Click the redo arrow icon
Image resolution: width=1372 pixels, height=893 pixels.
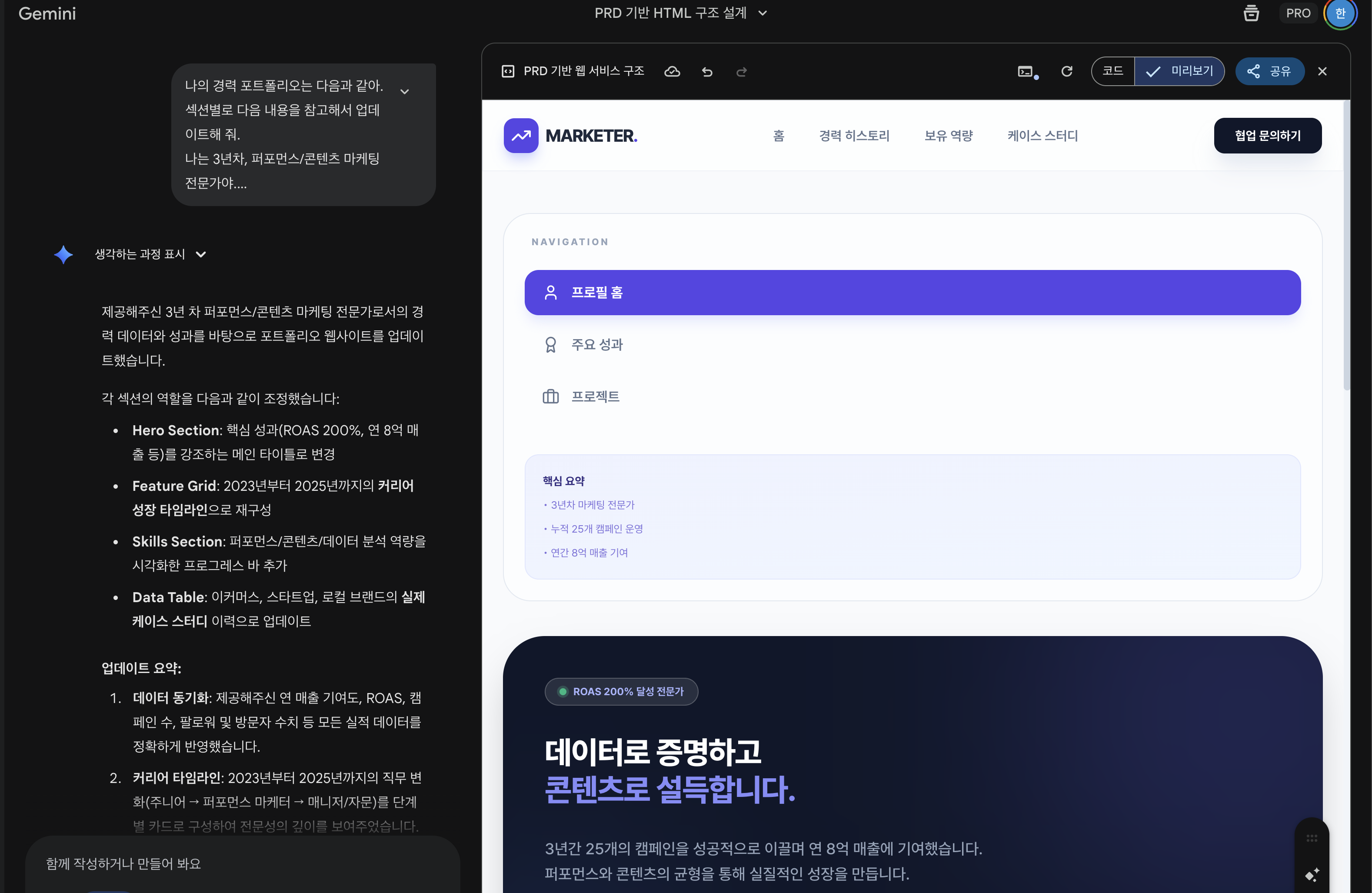741,71
